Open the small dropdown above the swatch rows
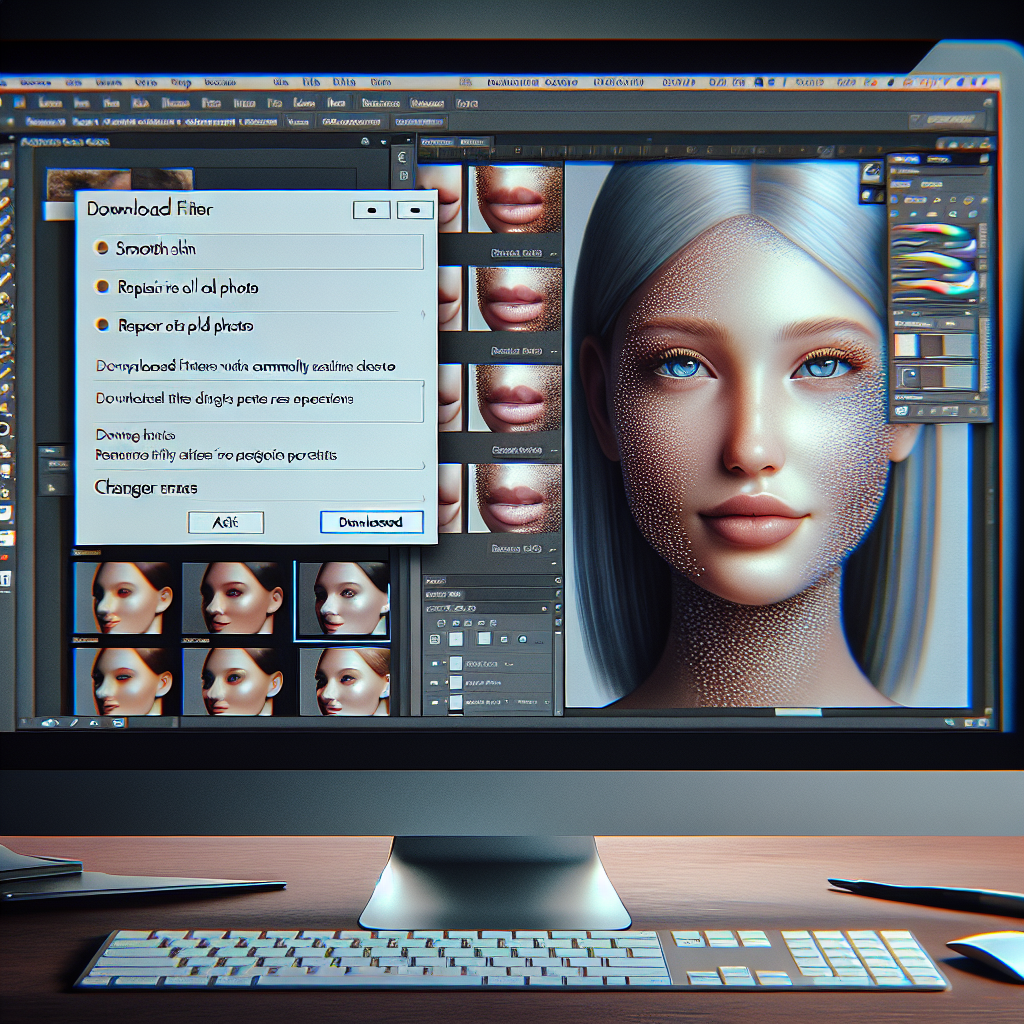Image resolution: width=1024 pixels, height=1024 pixels. (950, 323)
